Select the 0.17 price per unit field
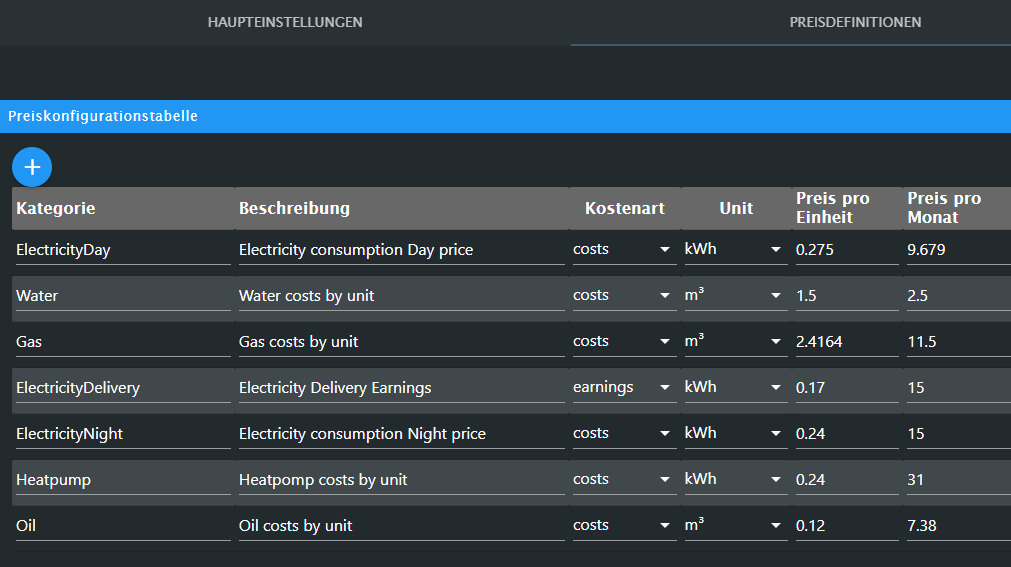This screenshot has height=567, width=1011. tap(847, 388)
